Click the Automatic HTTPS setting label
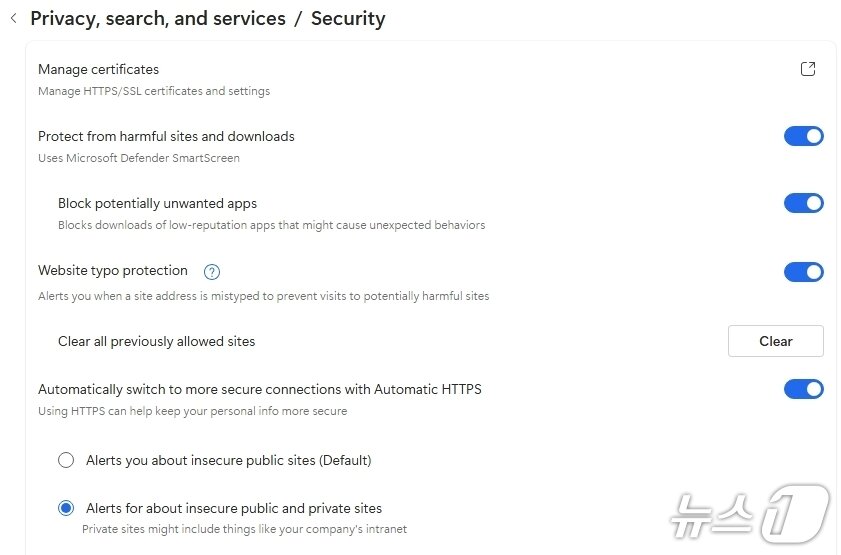This screenshot has width=841, height=555. [260, 389]
